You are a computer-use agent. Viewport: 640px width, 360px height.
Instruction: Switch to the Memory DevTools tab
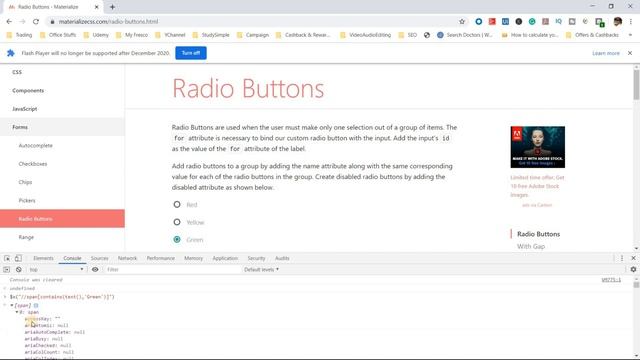point(193,258)
